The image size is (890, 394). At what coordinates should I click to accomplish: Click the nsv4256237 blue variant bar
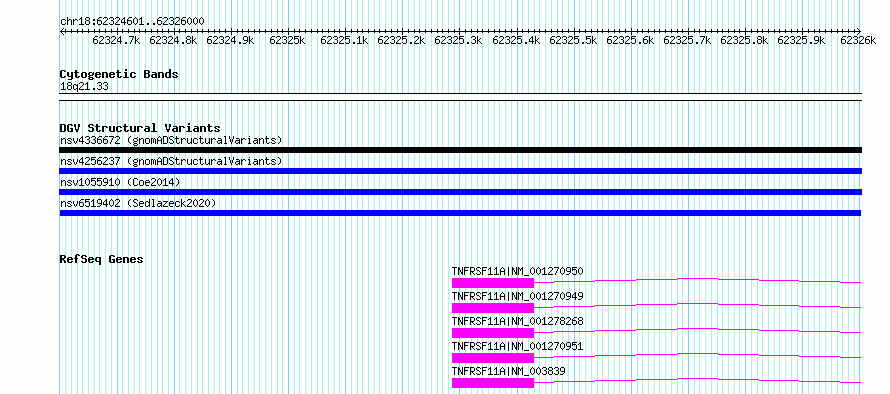click(x=460, y=171)
